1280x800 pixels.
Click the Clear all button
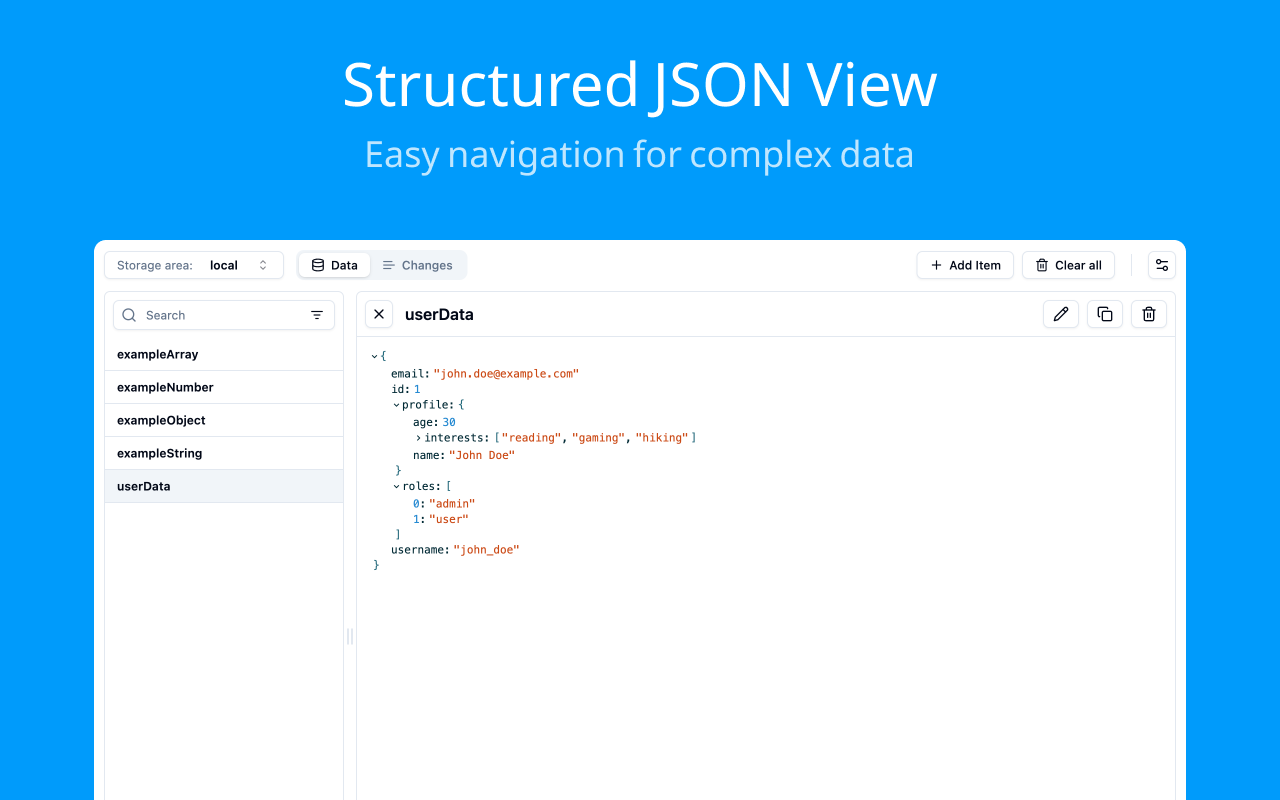coord(1068,265)
